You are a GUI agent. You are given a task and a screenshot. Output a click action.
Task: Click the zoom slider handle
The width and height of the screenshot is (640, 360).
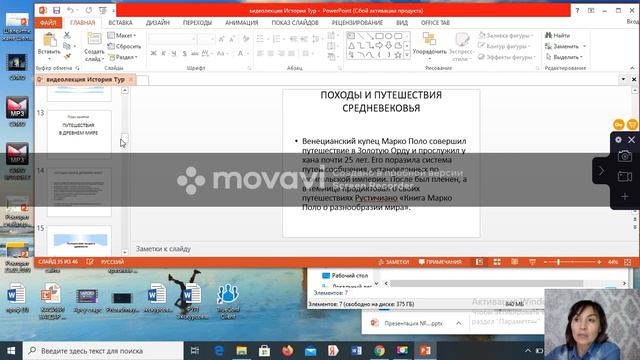(558, 262)
